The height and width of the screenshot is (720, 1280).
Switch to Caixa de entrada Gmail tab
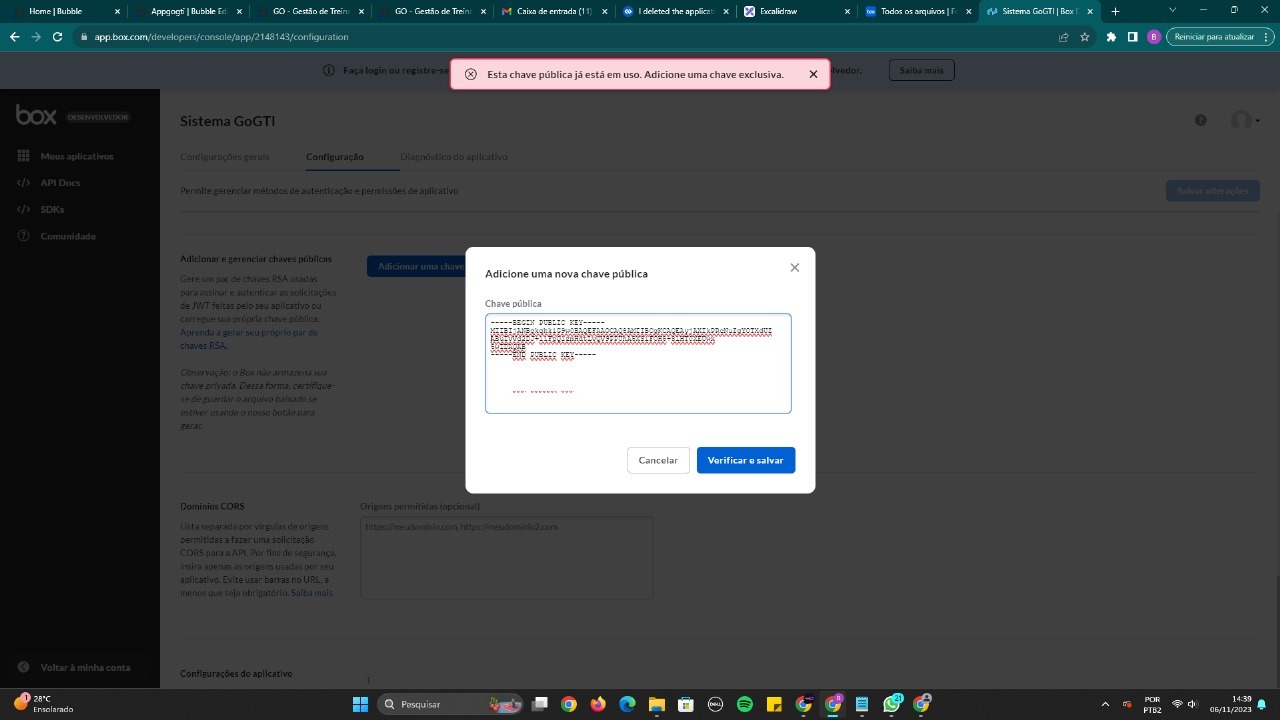pos(554,11)
